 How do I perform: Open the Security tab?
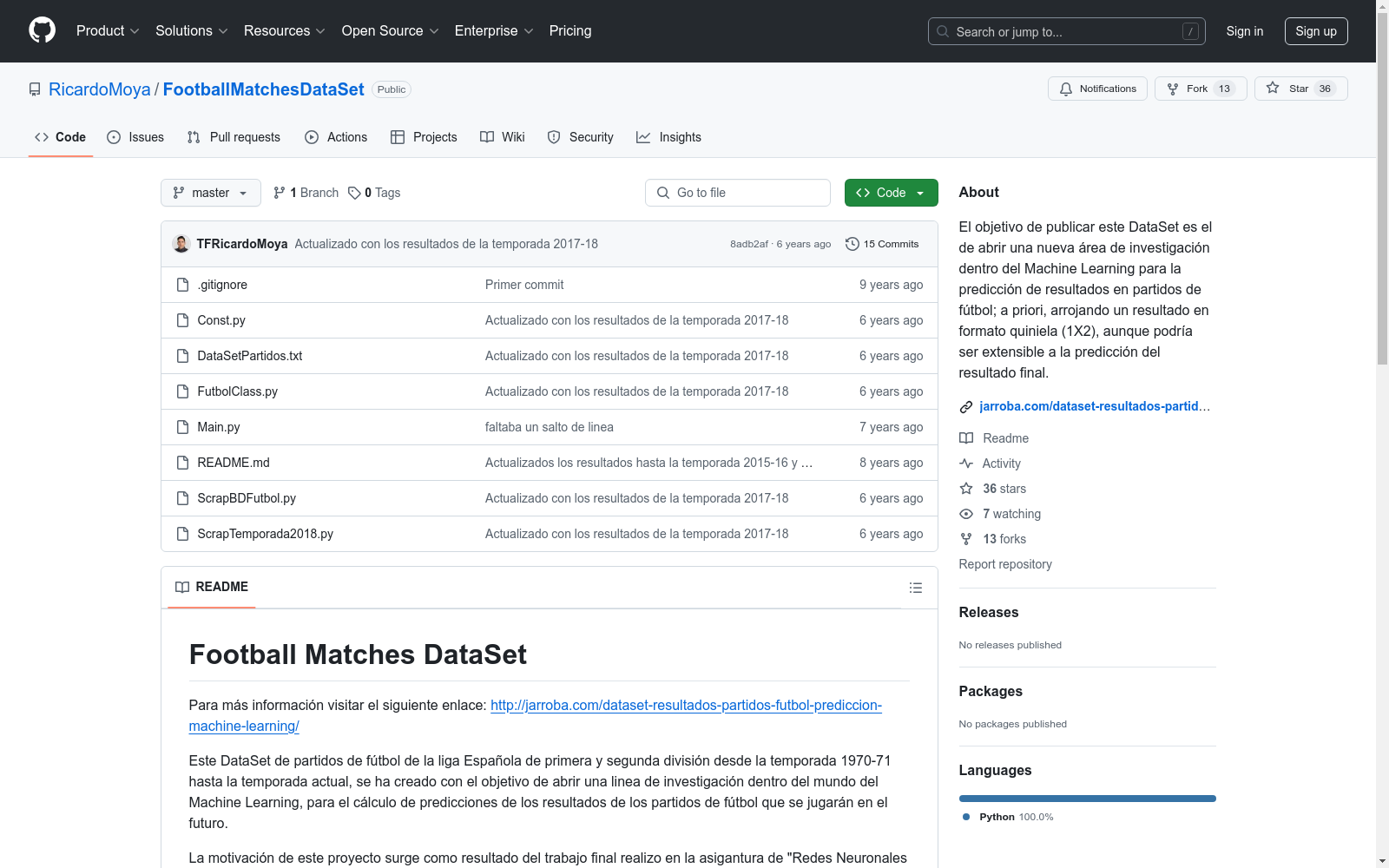[580, 137]
